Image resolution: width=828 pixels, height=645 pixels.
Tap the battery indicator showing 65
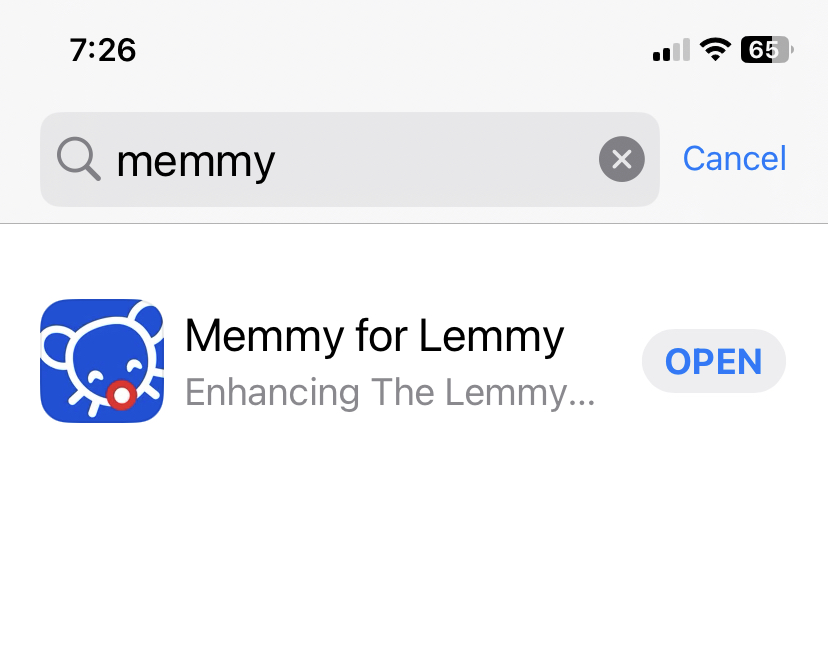[x=767, y=50]
